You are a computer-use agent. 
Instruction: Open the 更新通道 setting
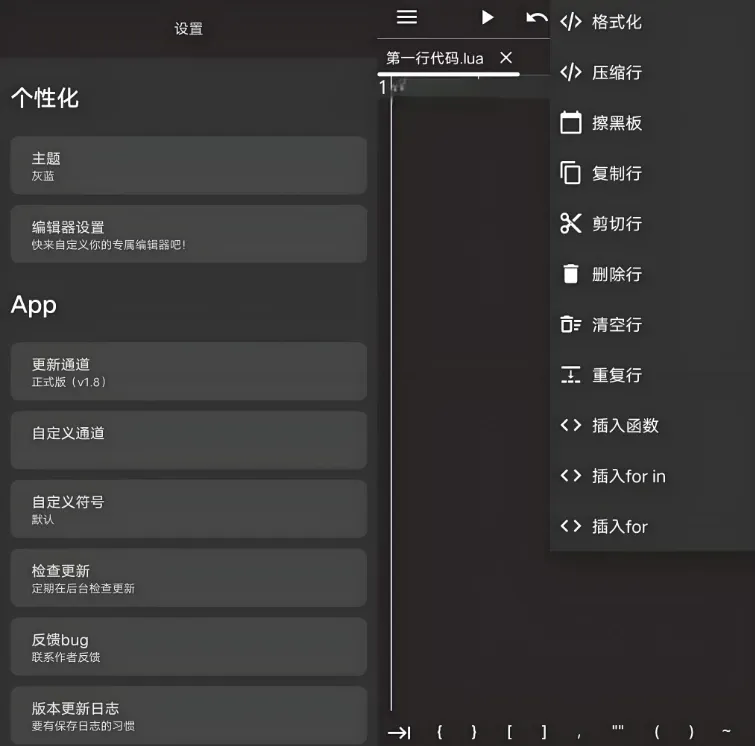(189, 371)
